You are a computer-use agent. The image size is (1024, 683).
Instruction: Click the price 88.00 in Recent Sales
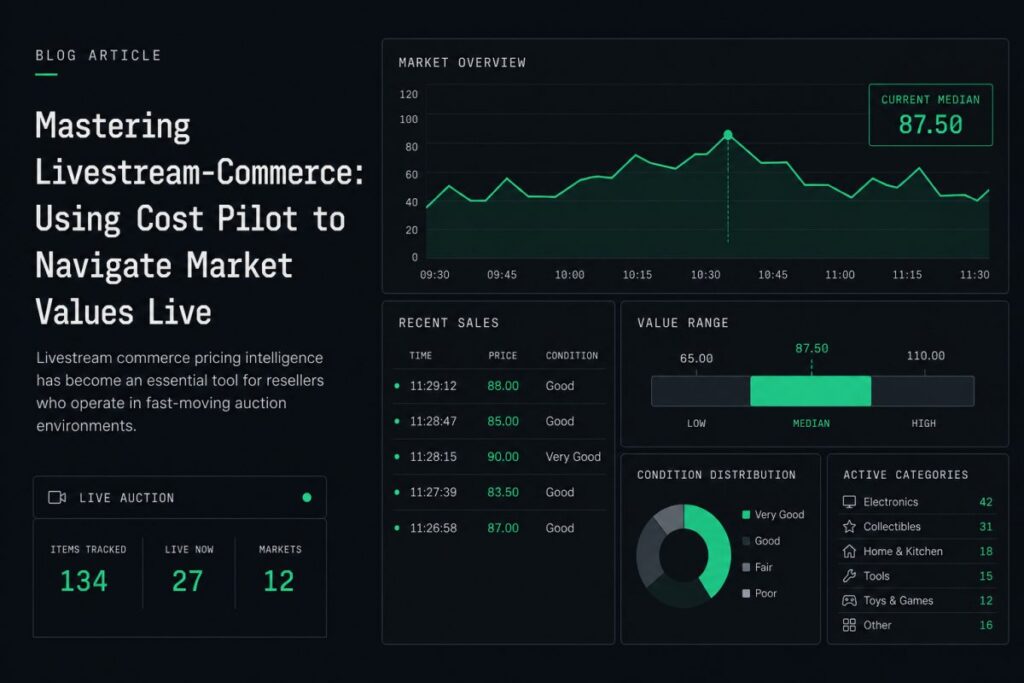click(503, 386)
